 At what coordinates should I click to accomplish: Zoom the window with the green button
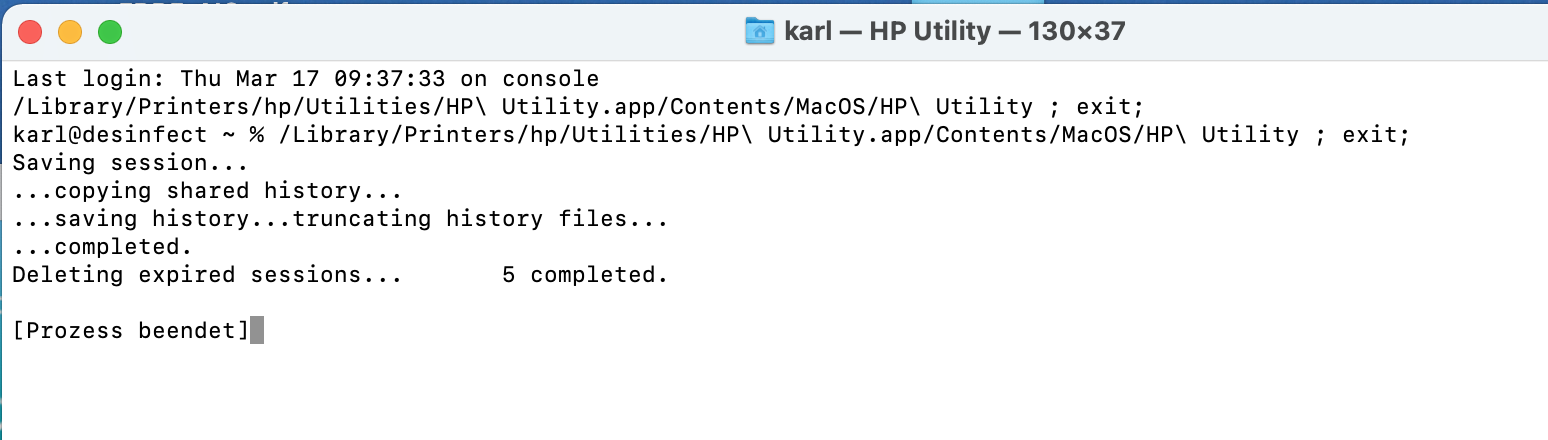coord(109,32)
